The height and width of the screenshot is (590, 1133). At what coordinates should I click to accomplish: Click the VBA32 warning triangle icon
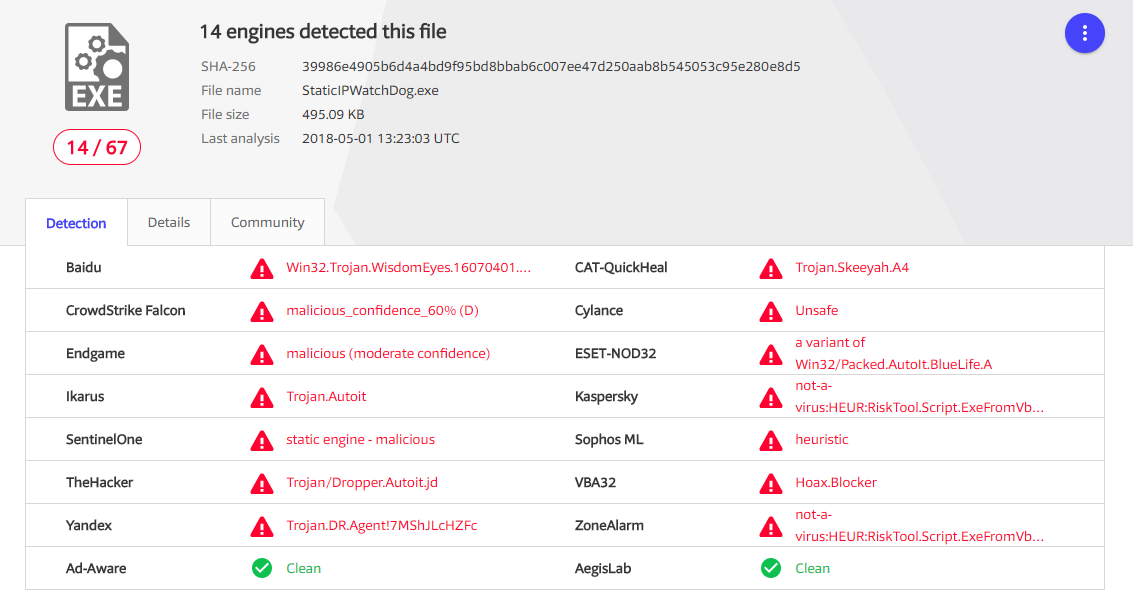pyautogui.click(x=771, y=483)
